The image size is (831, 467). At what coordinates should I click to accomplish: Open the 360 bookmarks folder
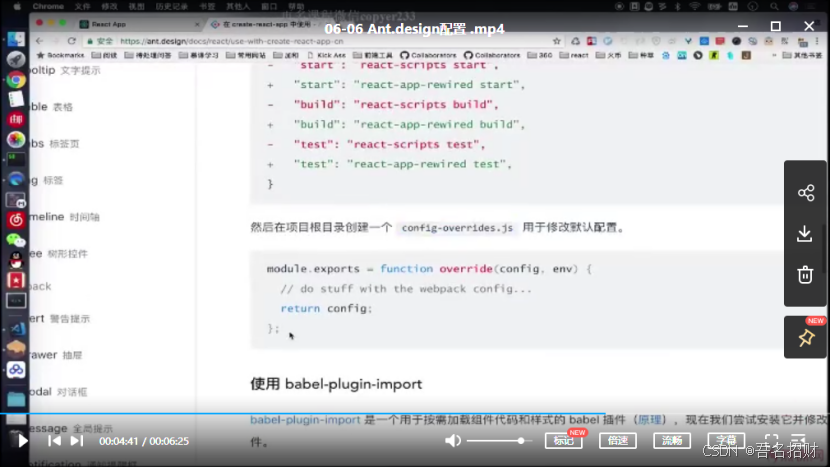(540, 55)
